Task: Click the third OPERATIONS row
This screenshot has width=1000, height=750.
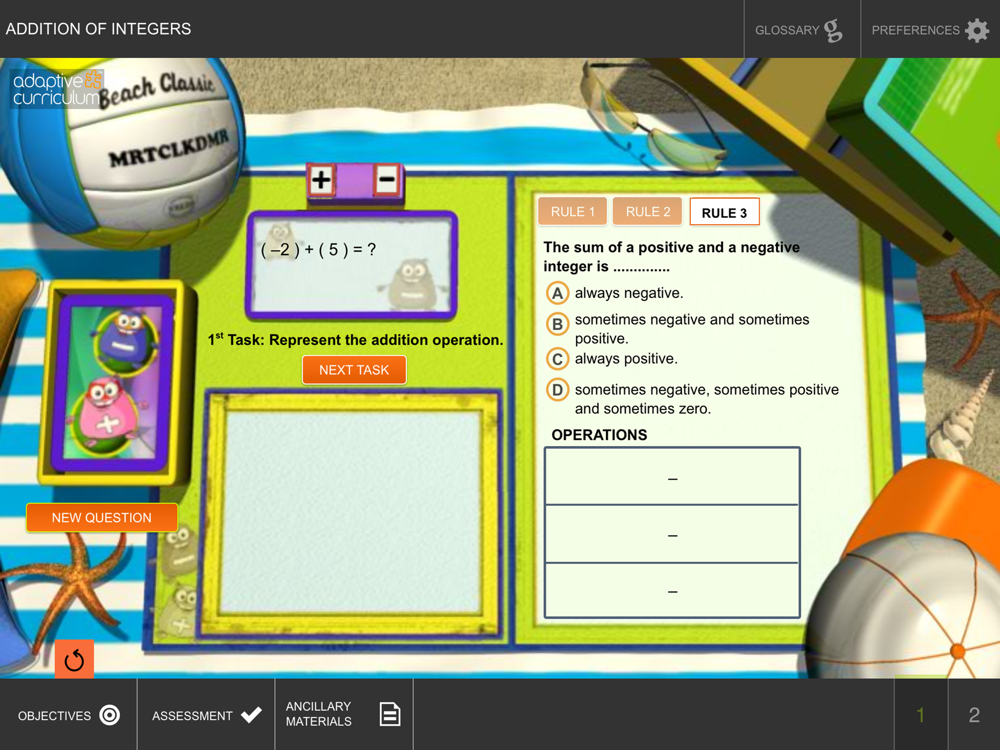Action: [x=672, y=591]
